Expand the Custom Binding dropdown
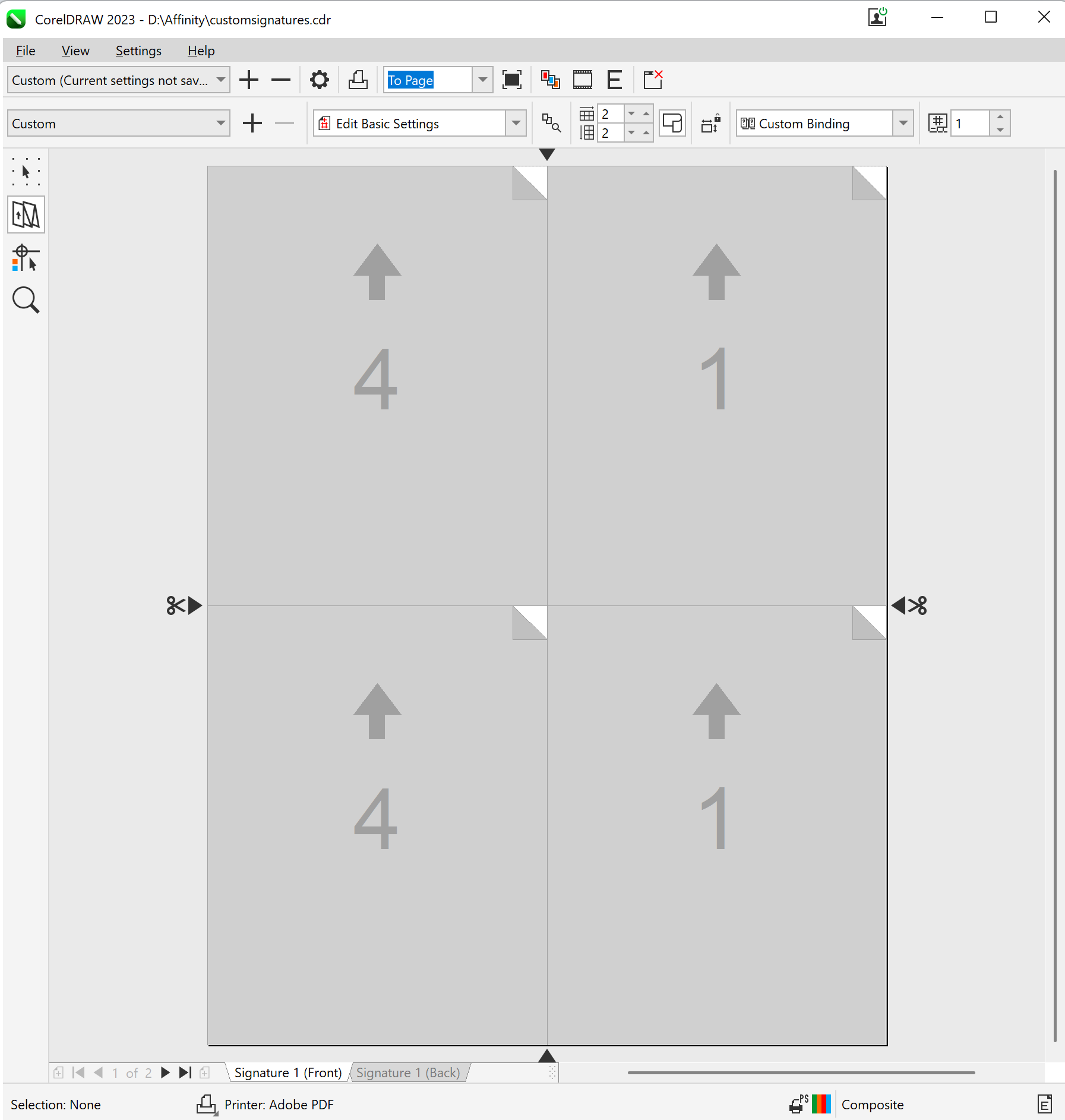This screenshot has height=1120, width=1065. click(x=903, y=123)
